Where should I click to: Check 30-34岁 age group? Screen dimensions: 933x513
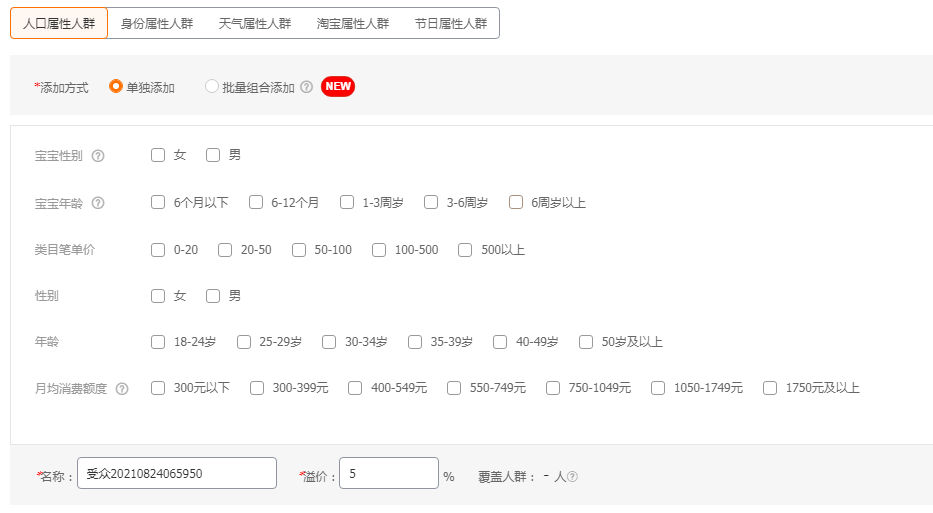(329, 342)
